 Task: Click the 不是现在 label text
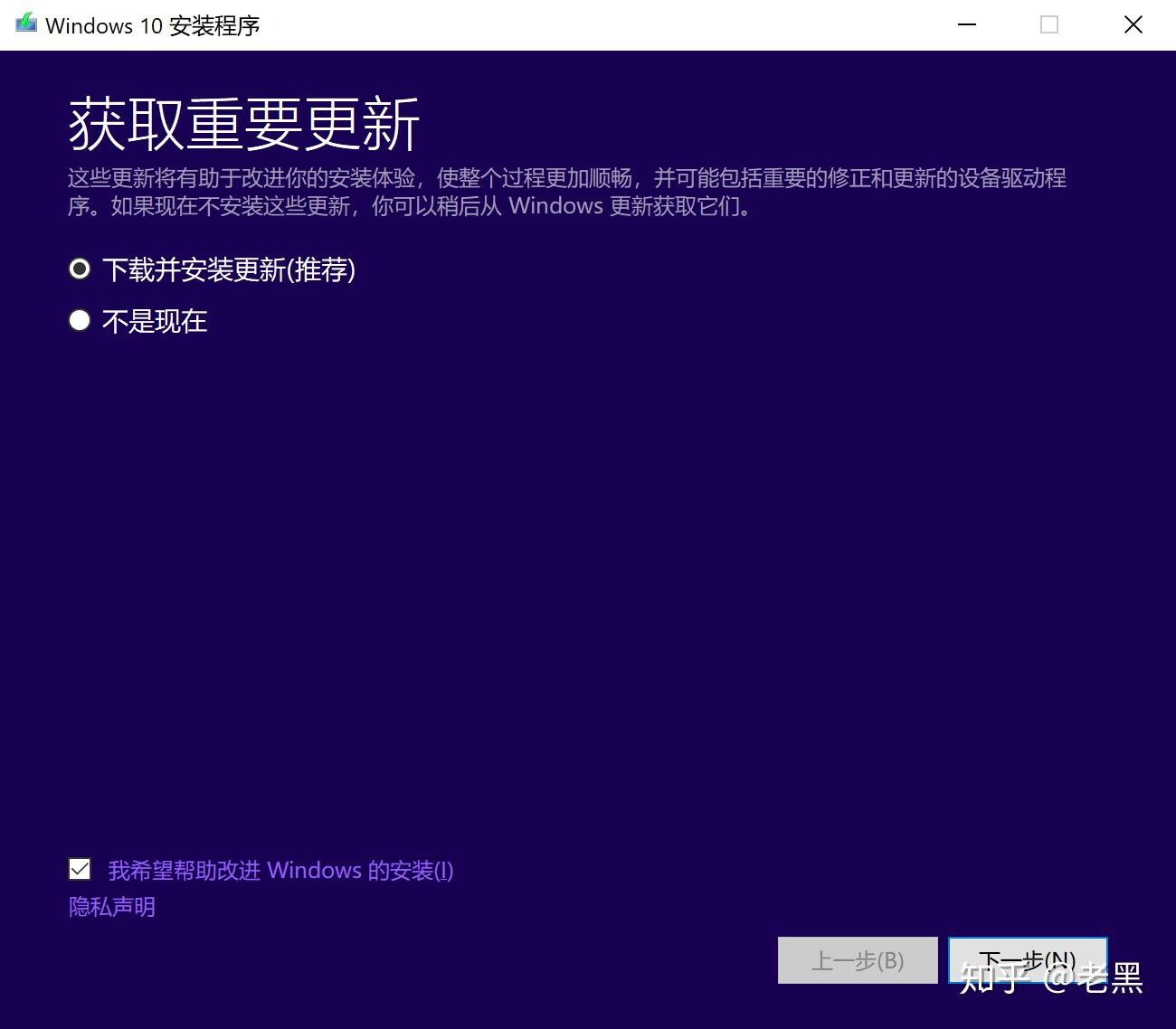(x=155, y=321)
